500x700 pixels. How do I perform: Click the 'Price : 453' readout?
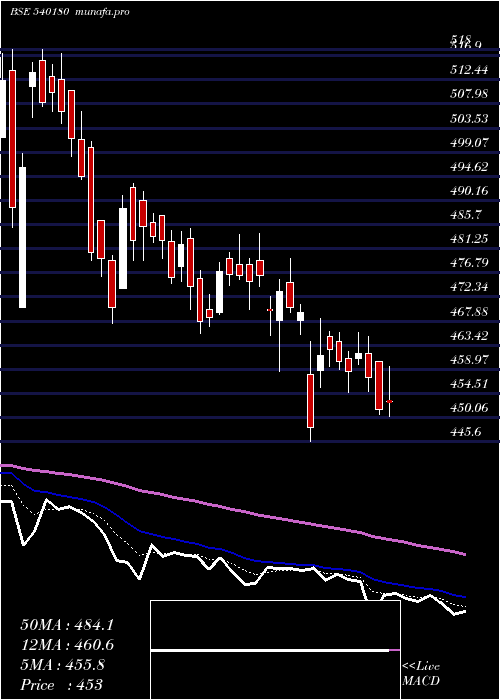[62, 685]
